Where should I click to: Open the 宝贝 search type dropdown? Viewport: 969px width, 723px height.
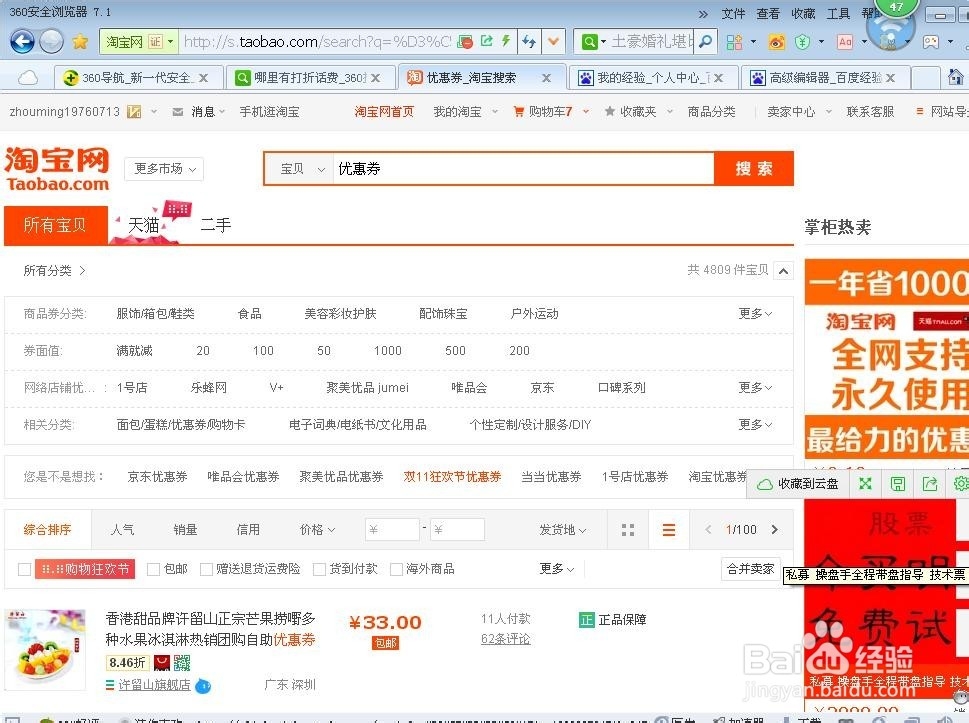(302, 169)
